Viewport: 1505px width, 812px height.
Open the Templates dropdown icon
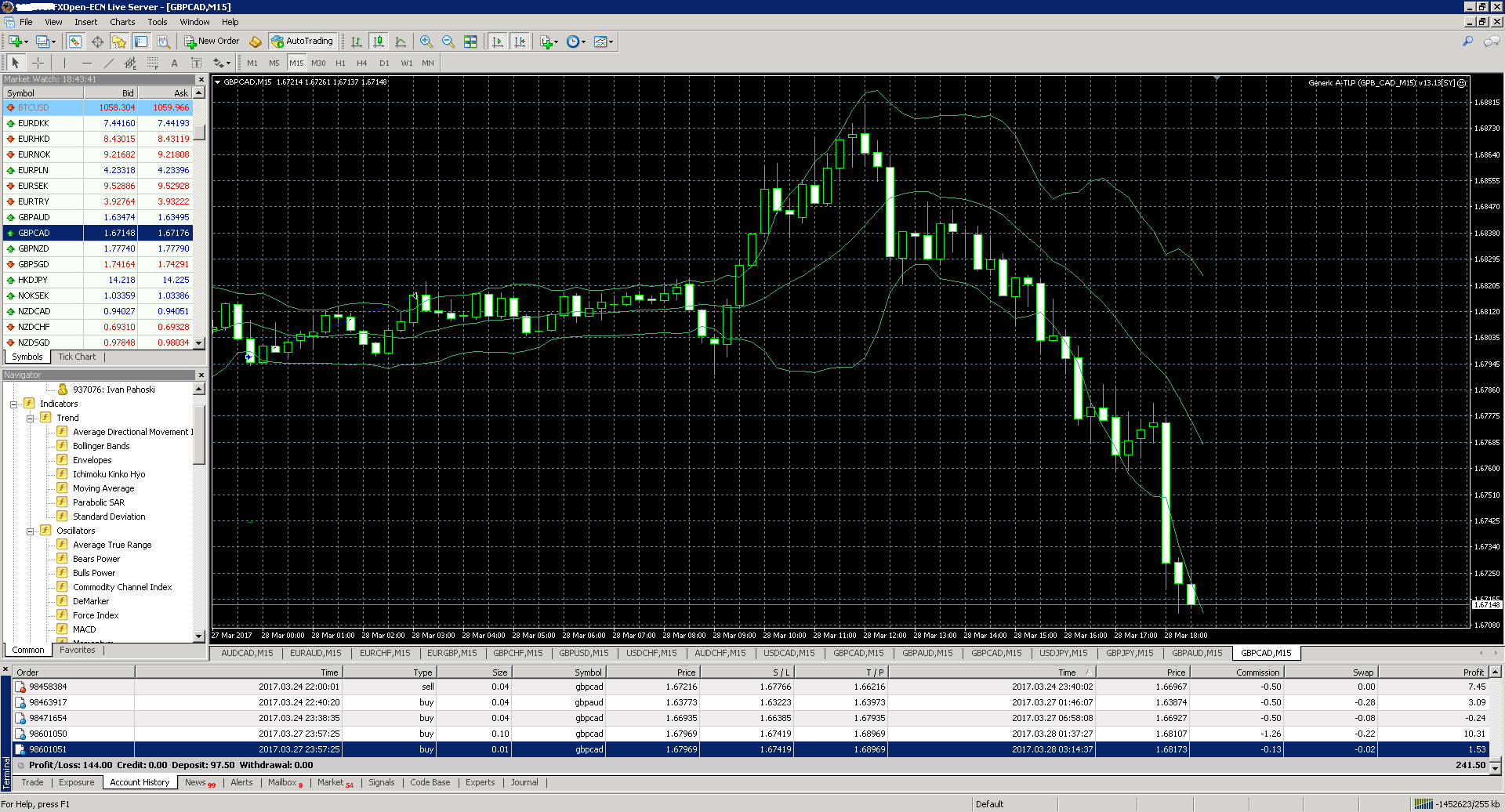tap(604, 42)
